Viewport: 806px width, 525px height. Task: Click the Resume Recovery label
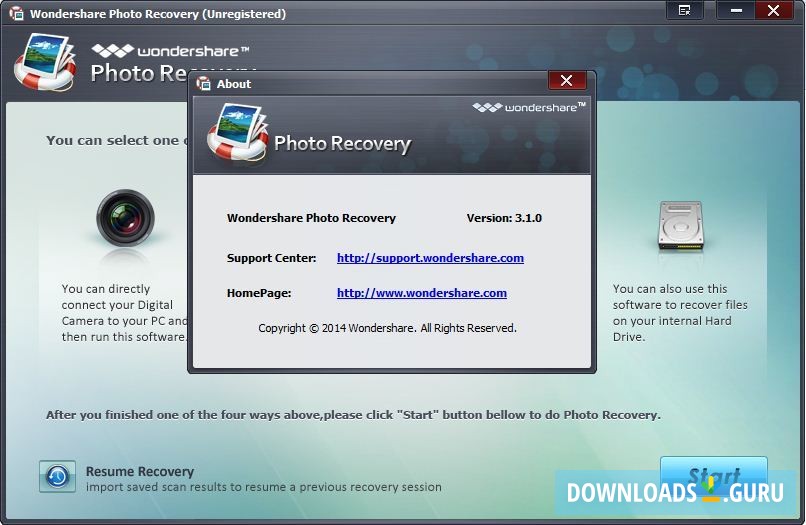[x=140, y=471]
